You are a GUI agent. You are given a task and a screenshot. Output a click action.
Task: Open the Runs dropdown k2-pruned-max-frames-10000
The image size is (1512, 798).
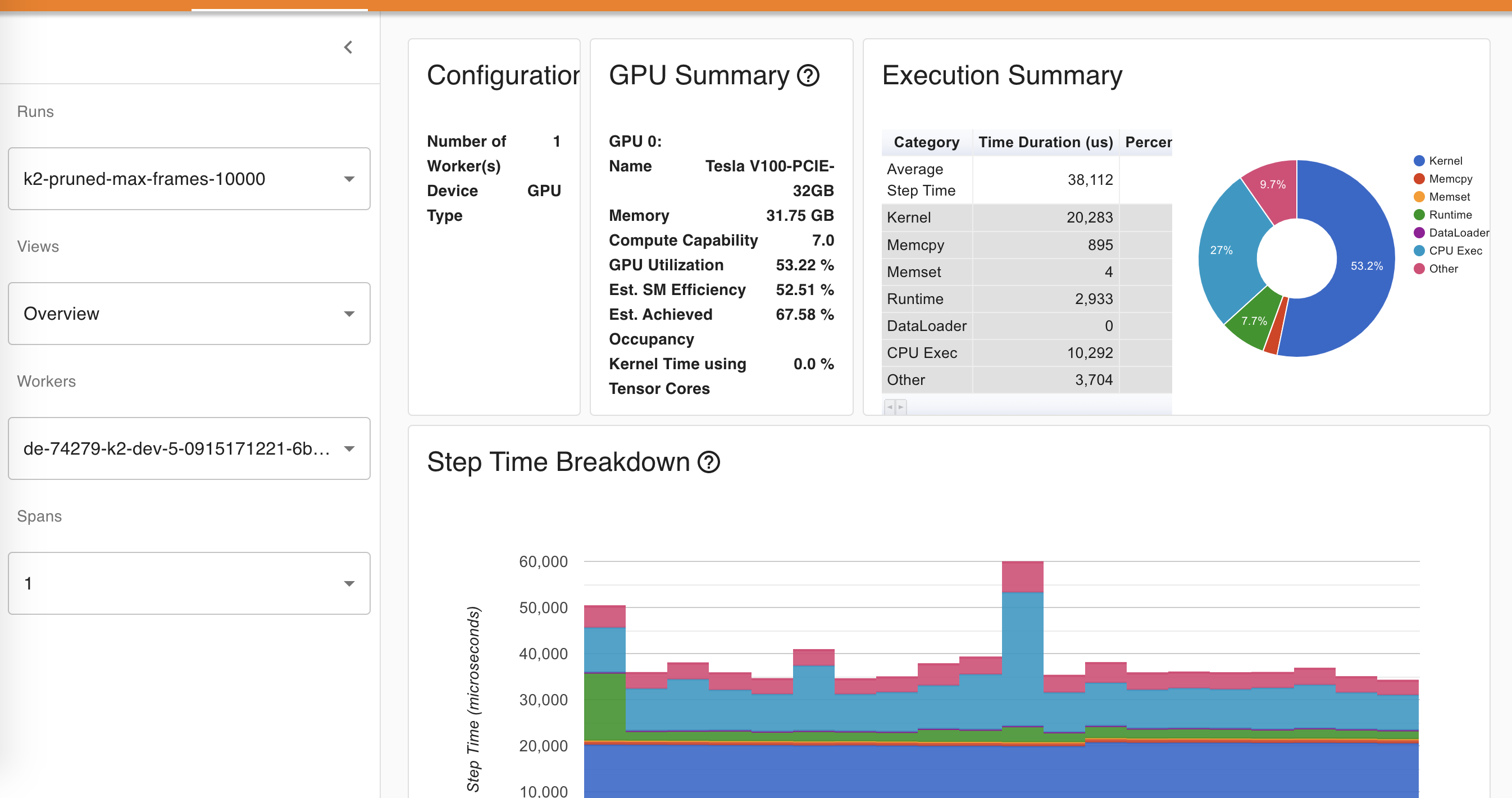click(189, 179)
